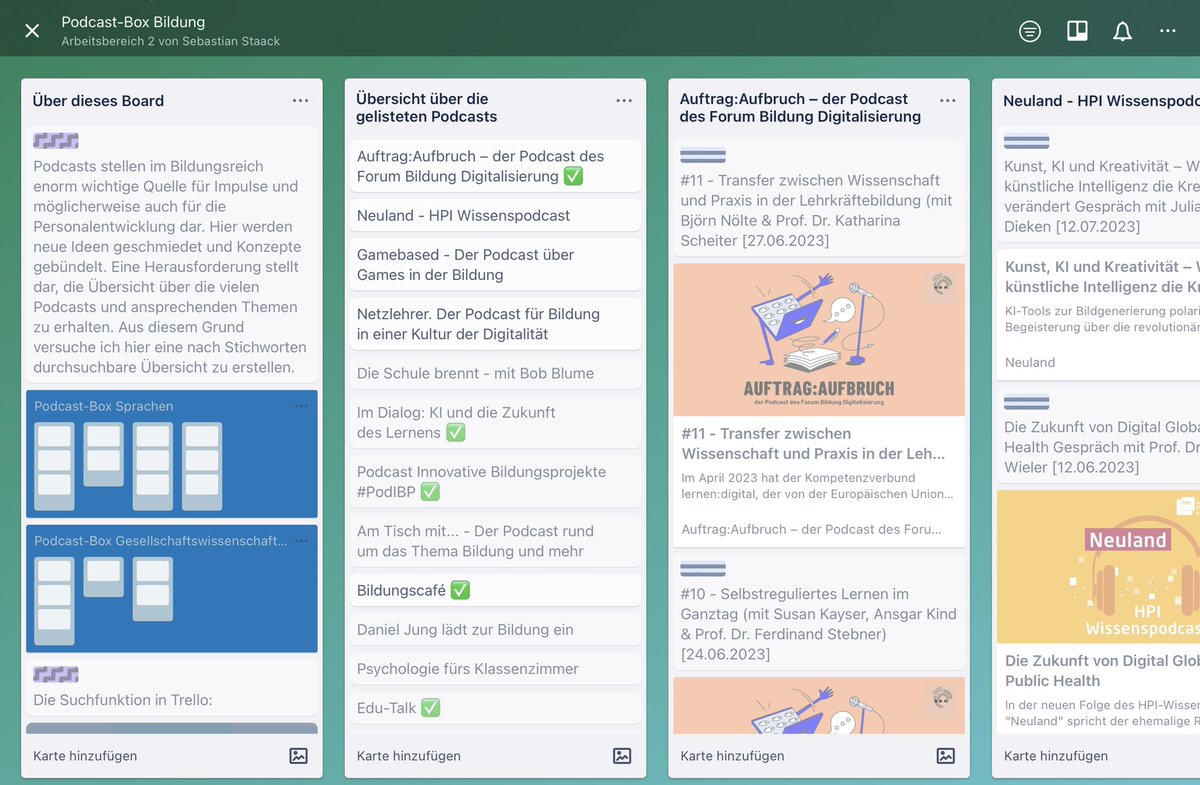Click 'Arbeitsbereich 2 von Sebastian Staack' subtitle
Image resolution: width=1200 pixels, height=785 pixels.
[x=170, y=41]
